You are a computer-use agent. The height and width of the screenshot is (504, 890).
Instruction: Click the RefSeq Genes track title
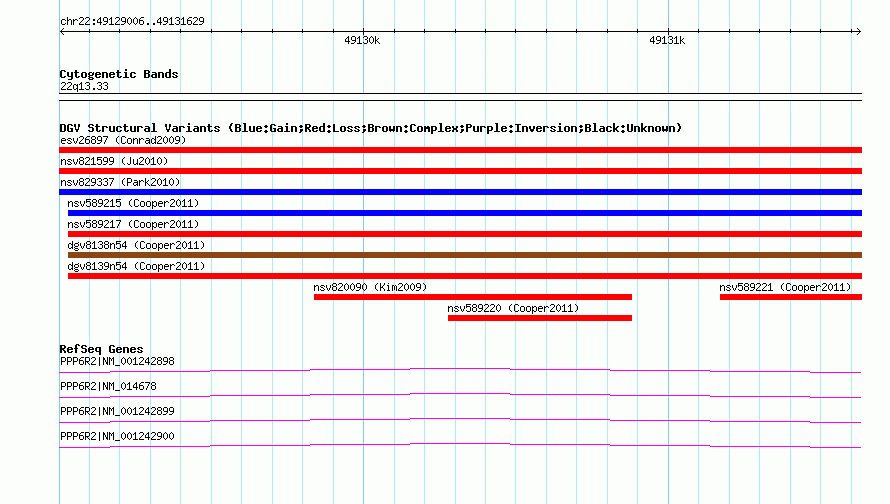(x=102, y=349)
